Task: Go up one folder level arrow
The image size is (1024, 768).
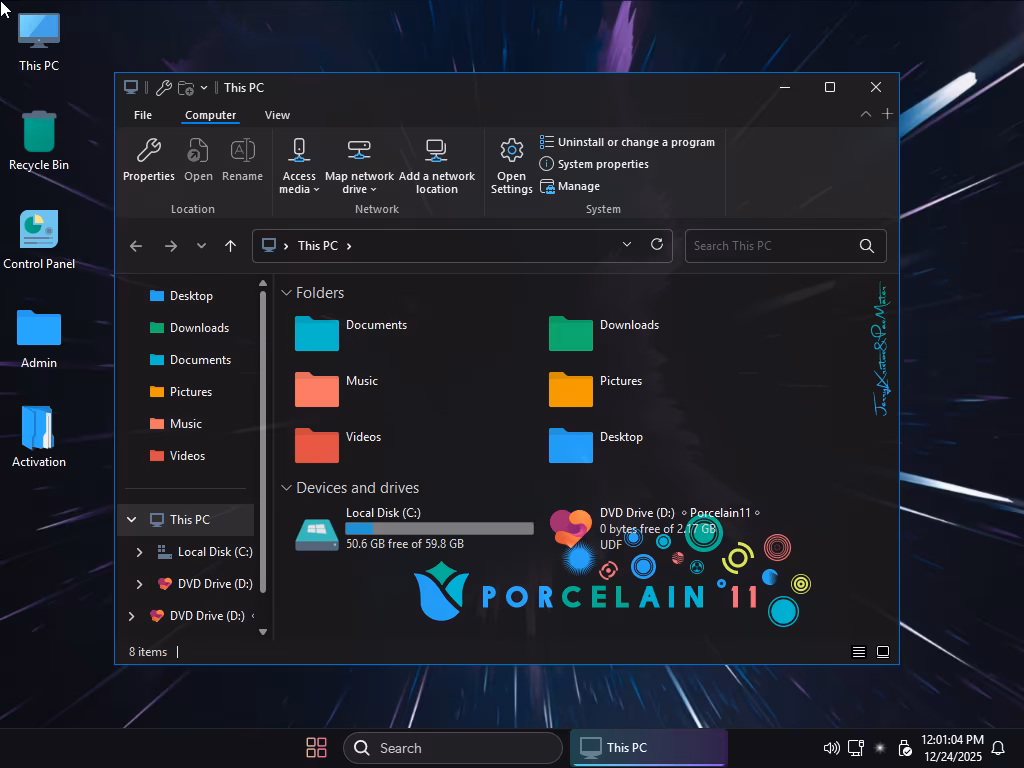Action: pos(230,246)
